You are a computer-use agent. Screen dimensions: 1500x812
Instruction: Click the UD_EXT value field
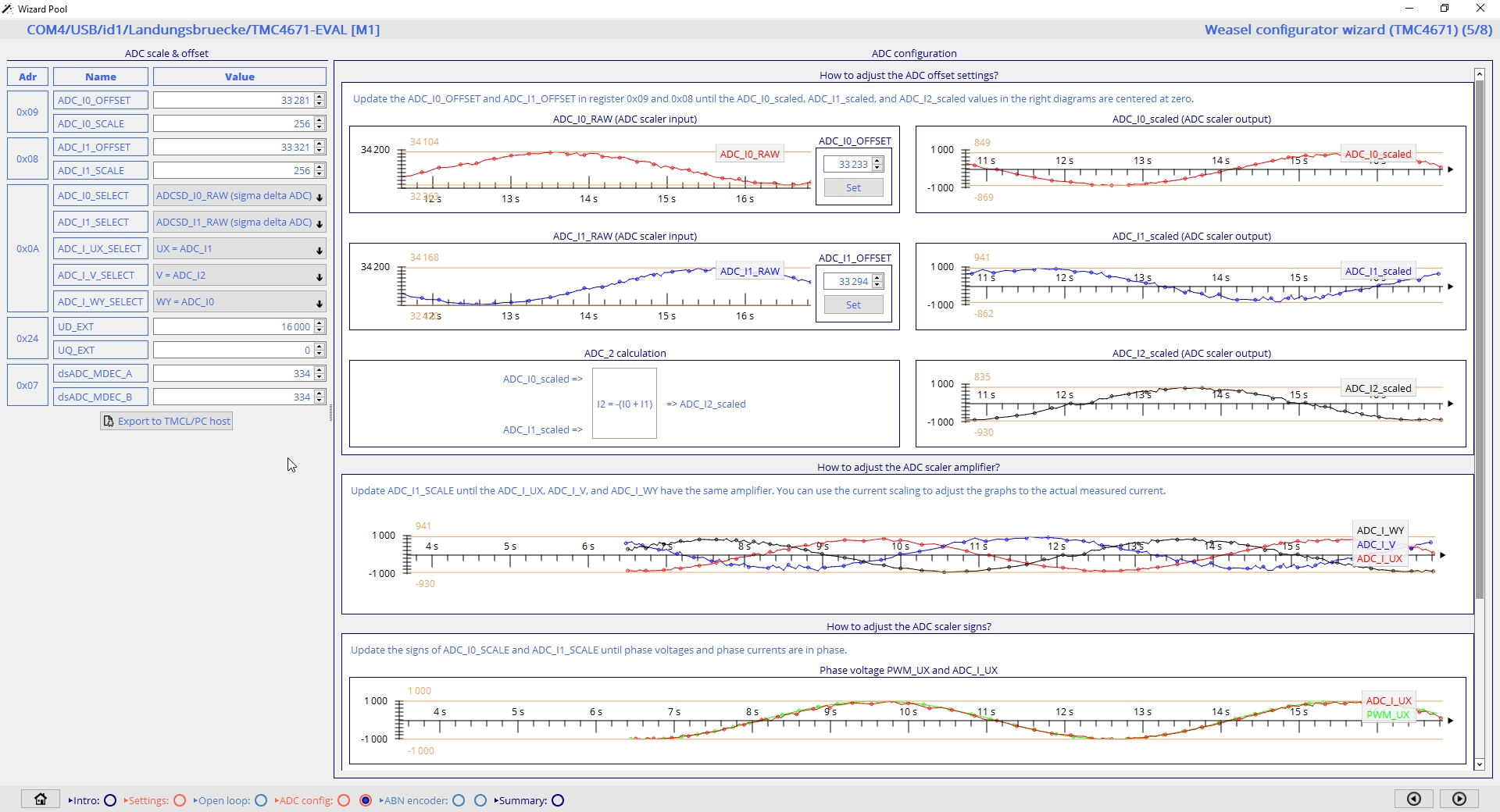(x=234, y=327)
